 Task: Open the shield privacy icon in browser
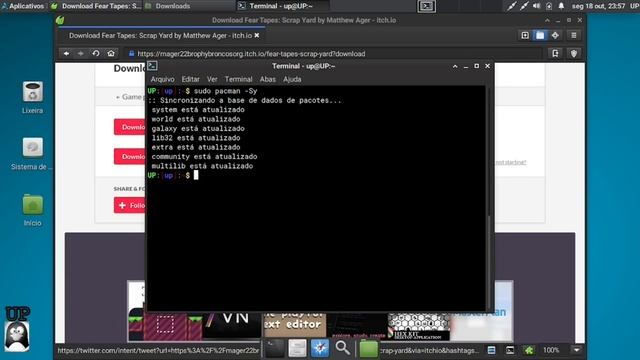pyautogui.click(x=573, y=53)
